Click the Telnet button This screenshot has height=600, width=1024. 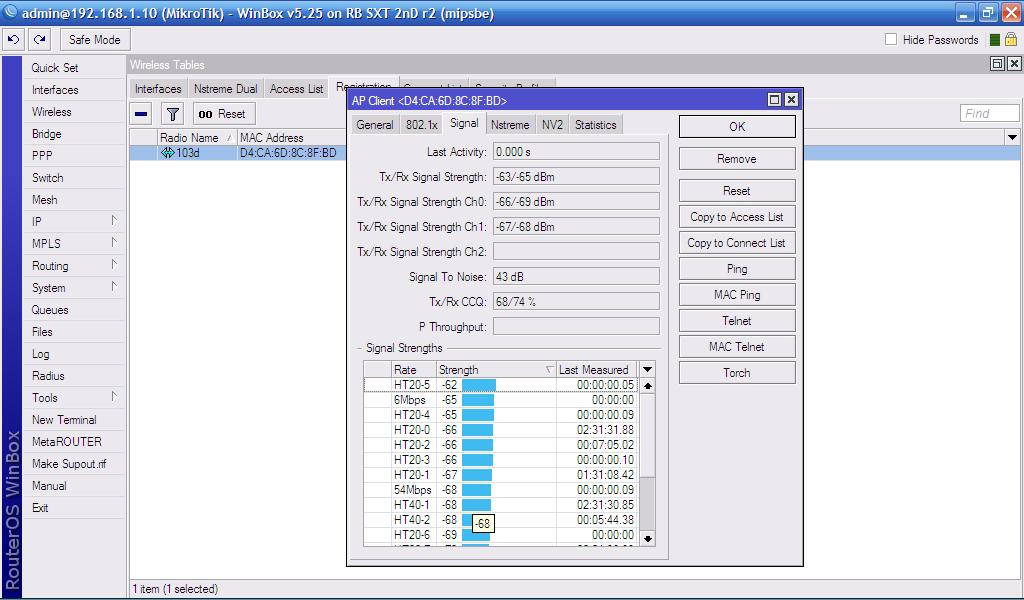point(737,321)
